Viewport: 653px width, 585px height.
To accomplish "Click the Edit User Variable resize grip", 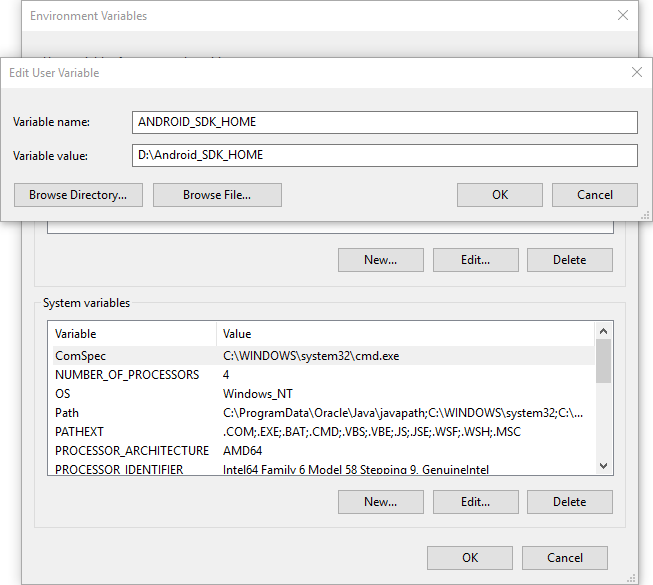I will pyautogui.click(x=646, y=215).
